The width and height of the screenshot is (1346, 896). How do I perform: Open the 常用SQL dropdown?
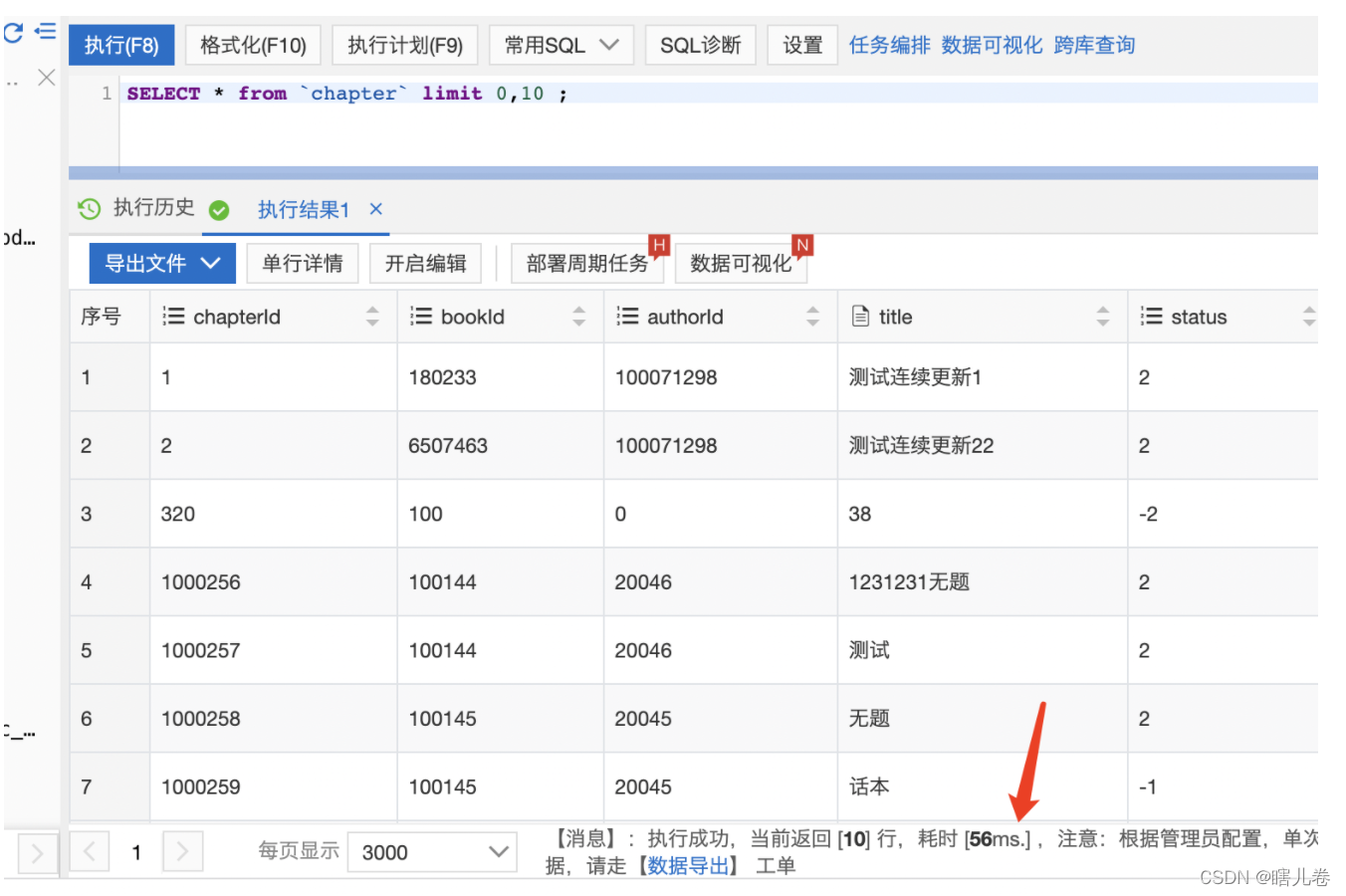[561, 46]
